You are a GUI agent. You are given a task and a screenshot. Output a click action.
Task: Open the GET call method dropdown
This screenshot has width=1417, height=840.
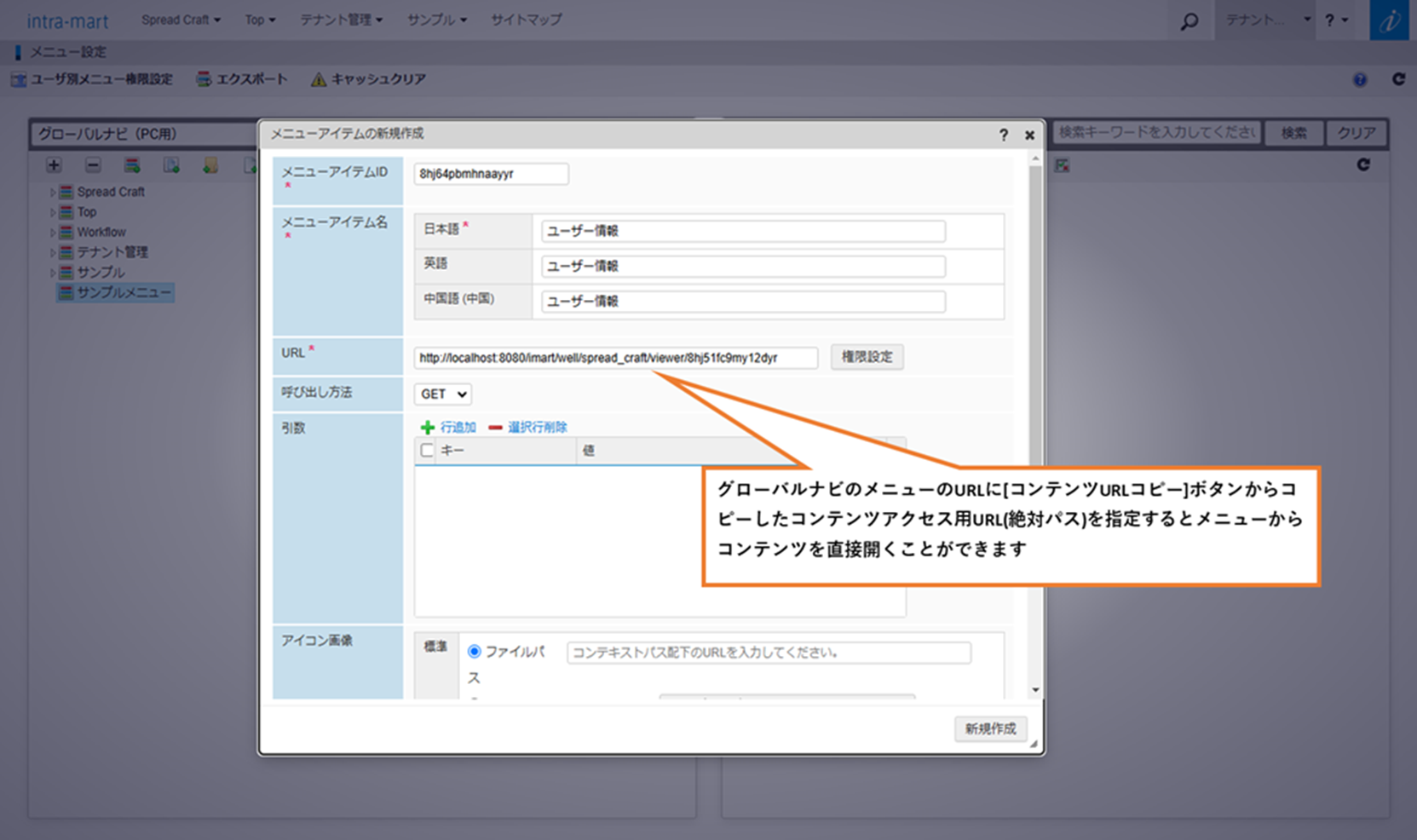443,394
